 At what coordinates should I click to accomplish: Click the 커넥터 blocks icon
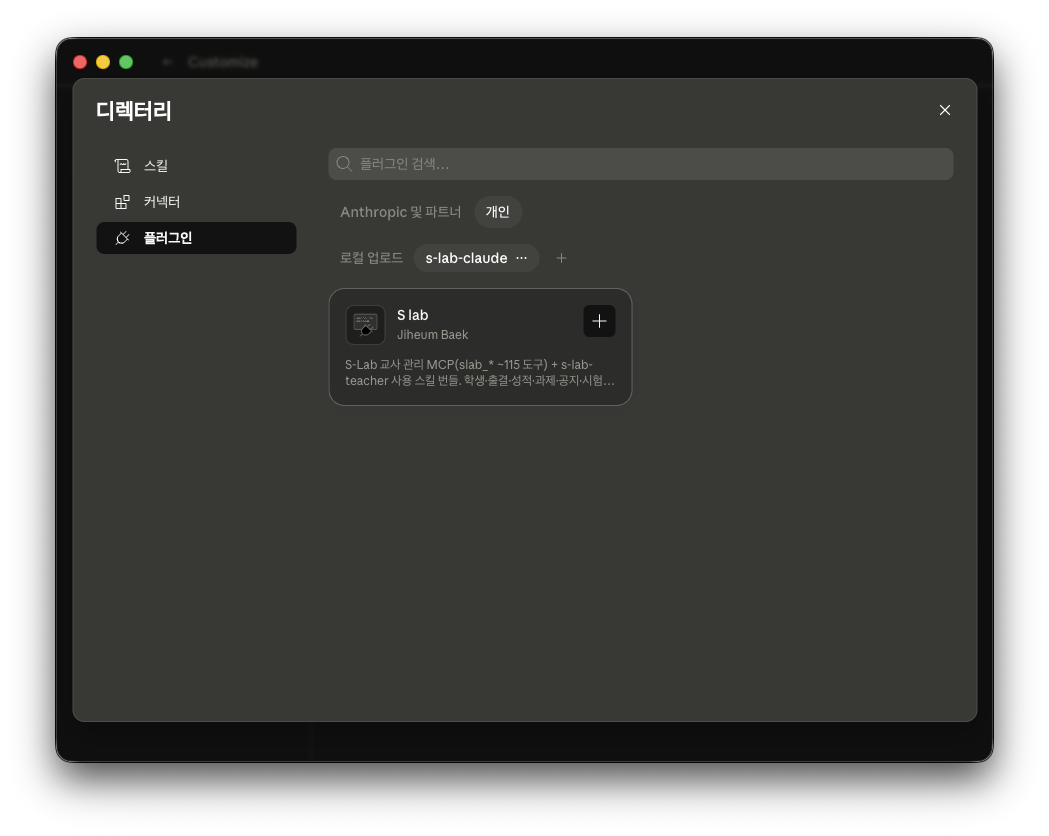coord(122,202)
